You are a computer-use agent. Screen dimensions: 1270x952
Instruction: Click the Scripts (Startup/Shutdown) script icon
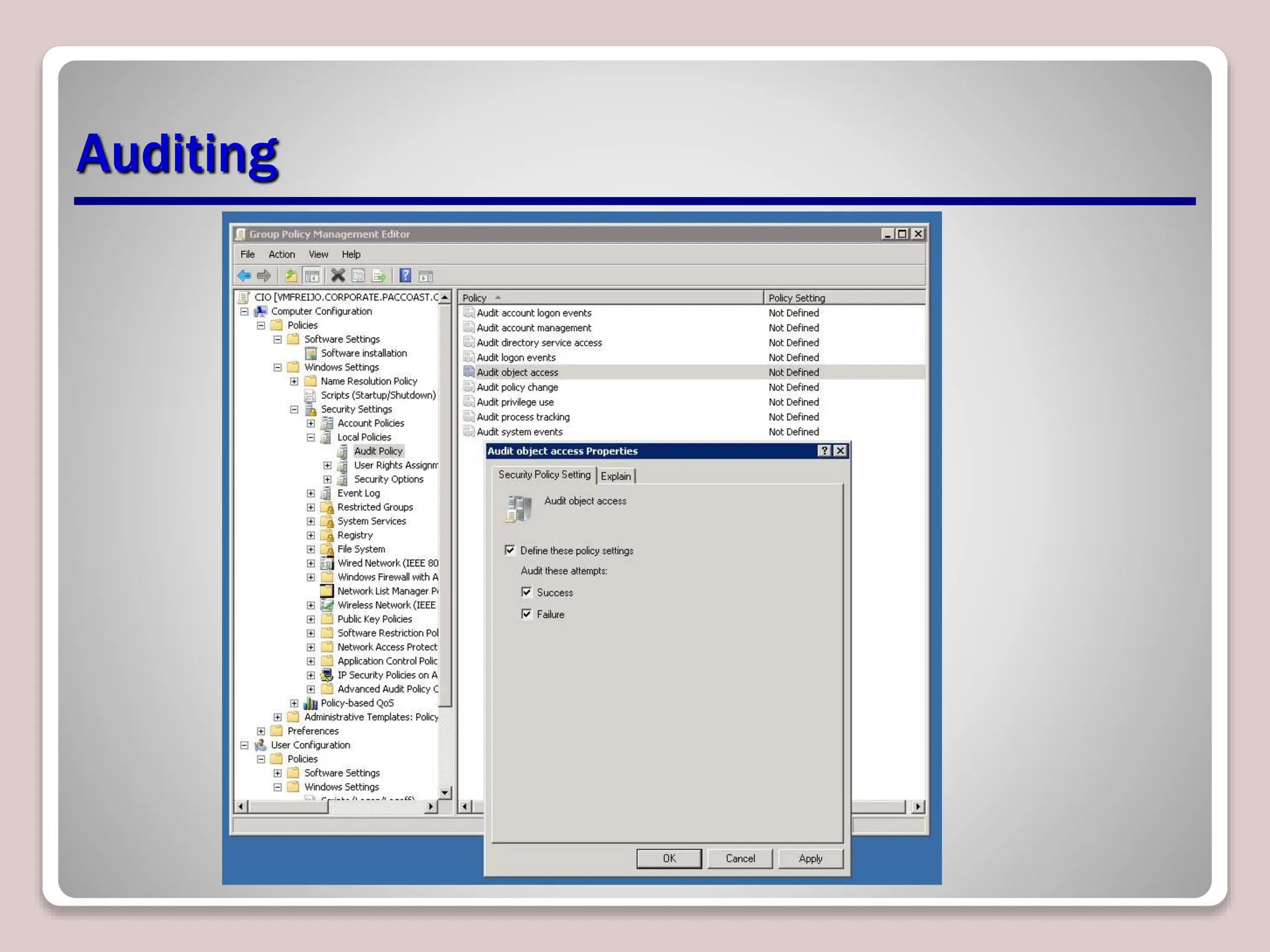(x=311, y=395)
